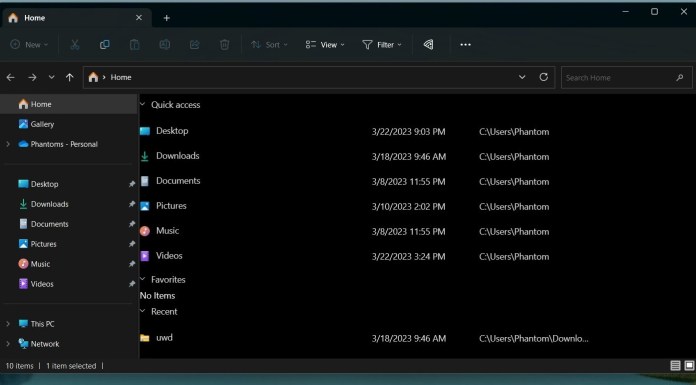Click pin icon beside Documents in sidebar
This screenshot has height=385, width=696.
(x=132, y=224)
